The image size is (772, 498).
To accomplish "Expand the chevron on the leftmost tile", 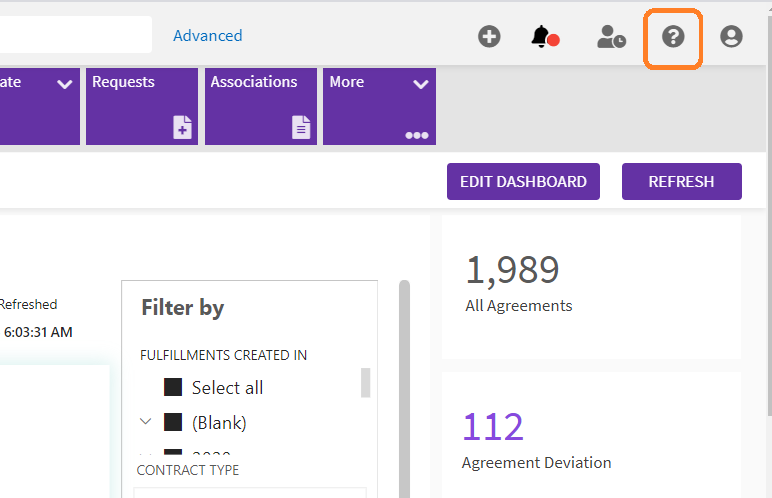I will click(x=65, y=84).
